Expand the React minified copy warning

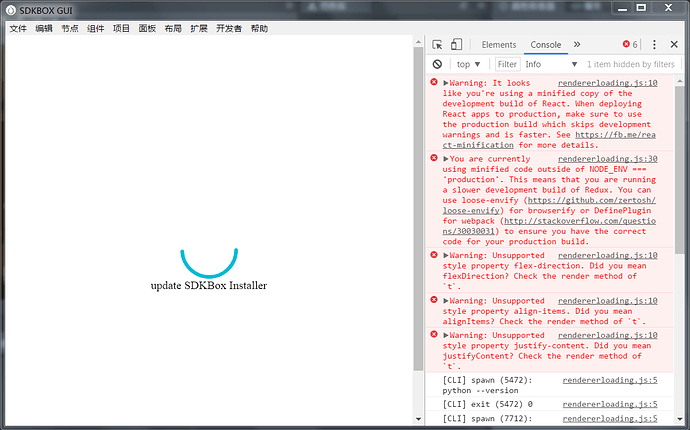pos(446,83)
